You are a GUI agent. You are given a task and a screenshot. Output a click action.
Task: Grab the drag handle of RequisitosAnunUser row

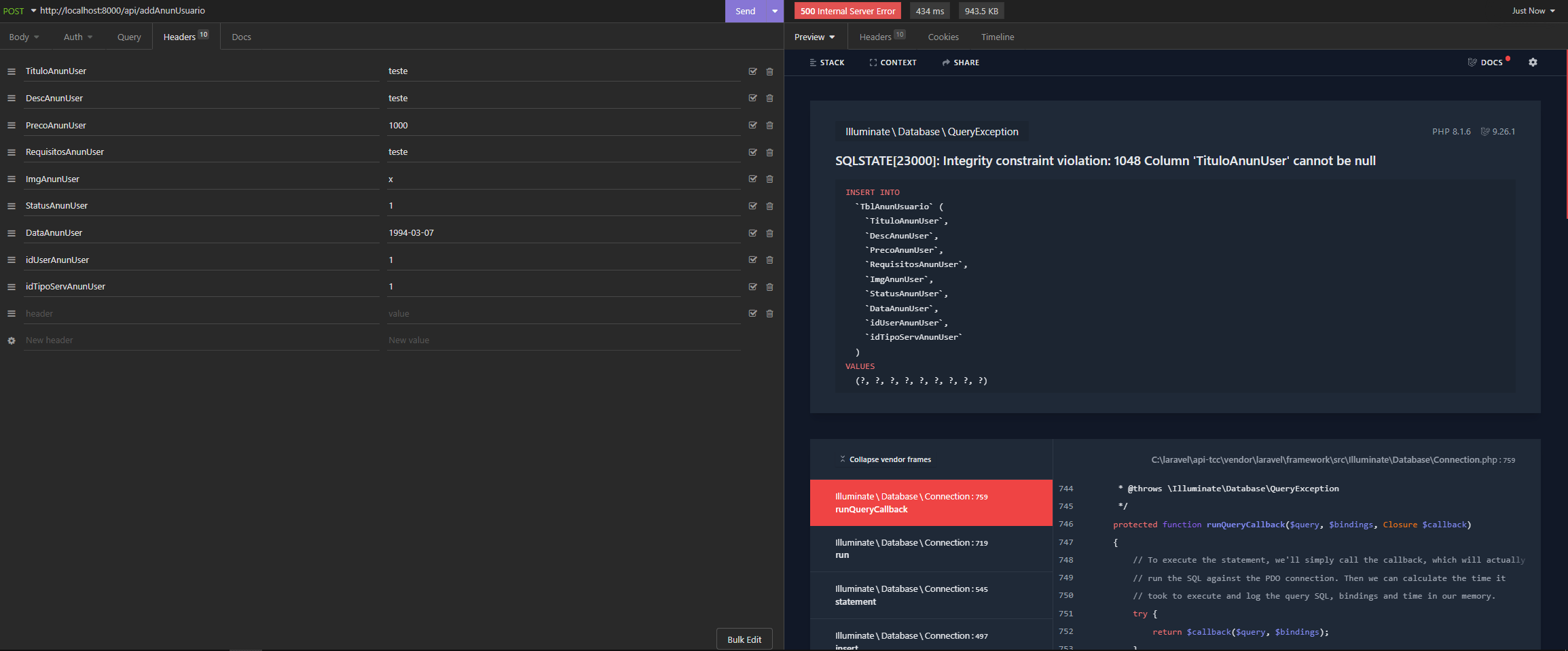point(11,152)
